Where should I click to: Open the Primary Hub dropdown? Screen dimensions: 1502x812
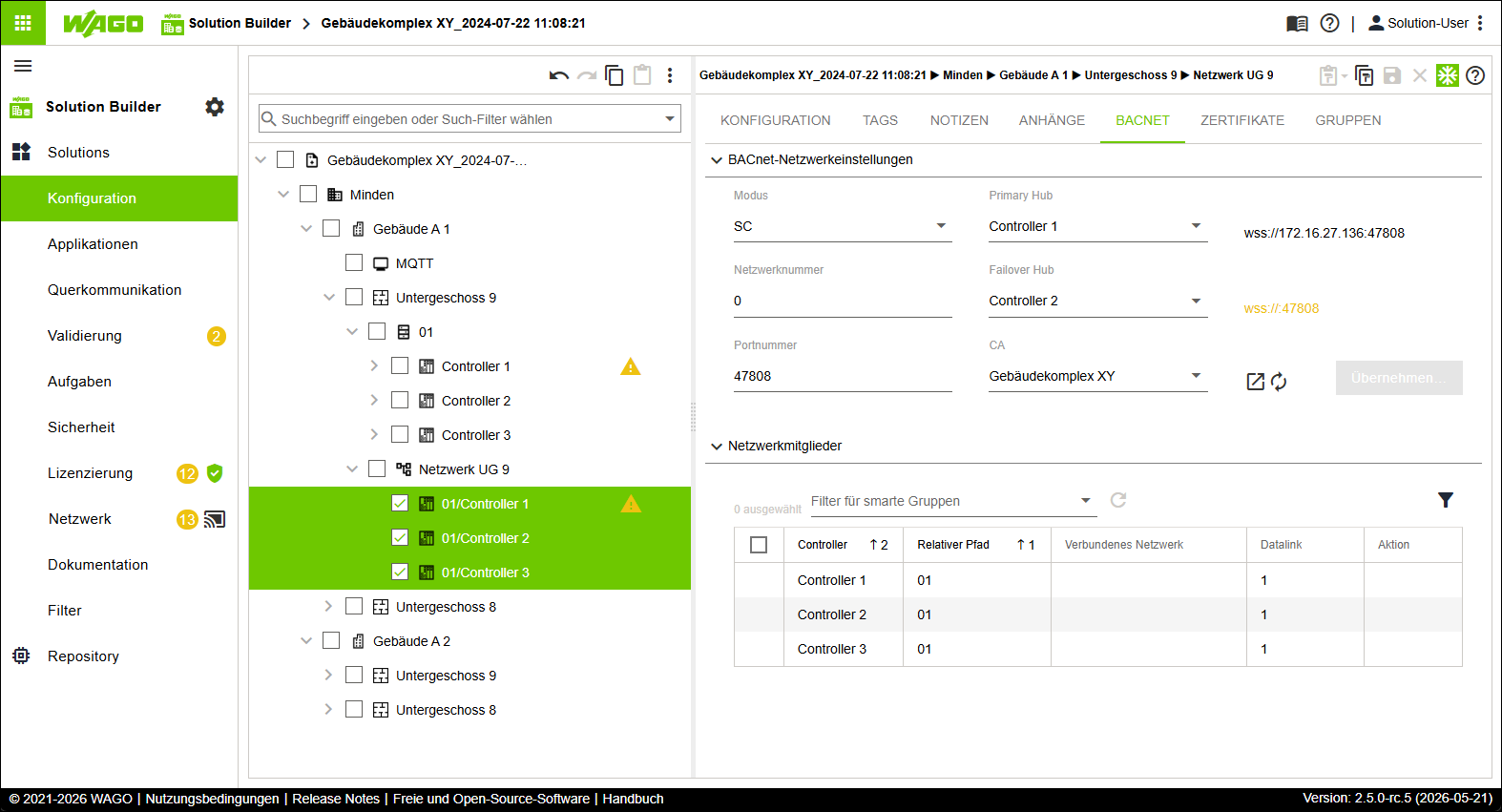tap(1098, 226)
